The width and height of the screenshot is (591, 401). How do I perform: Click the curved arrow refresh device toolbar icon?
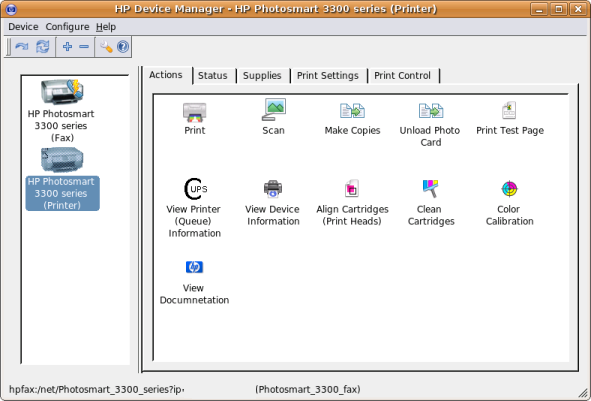point(22,47)
